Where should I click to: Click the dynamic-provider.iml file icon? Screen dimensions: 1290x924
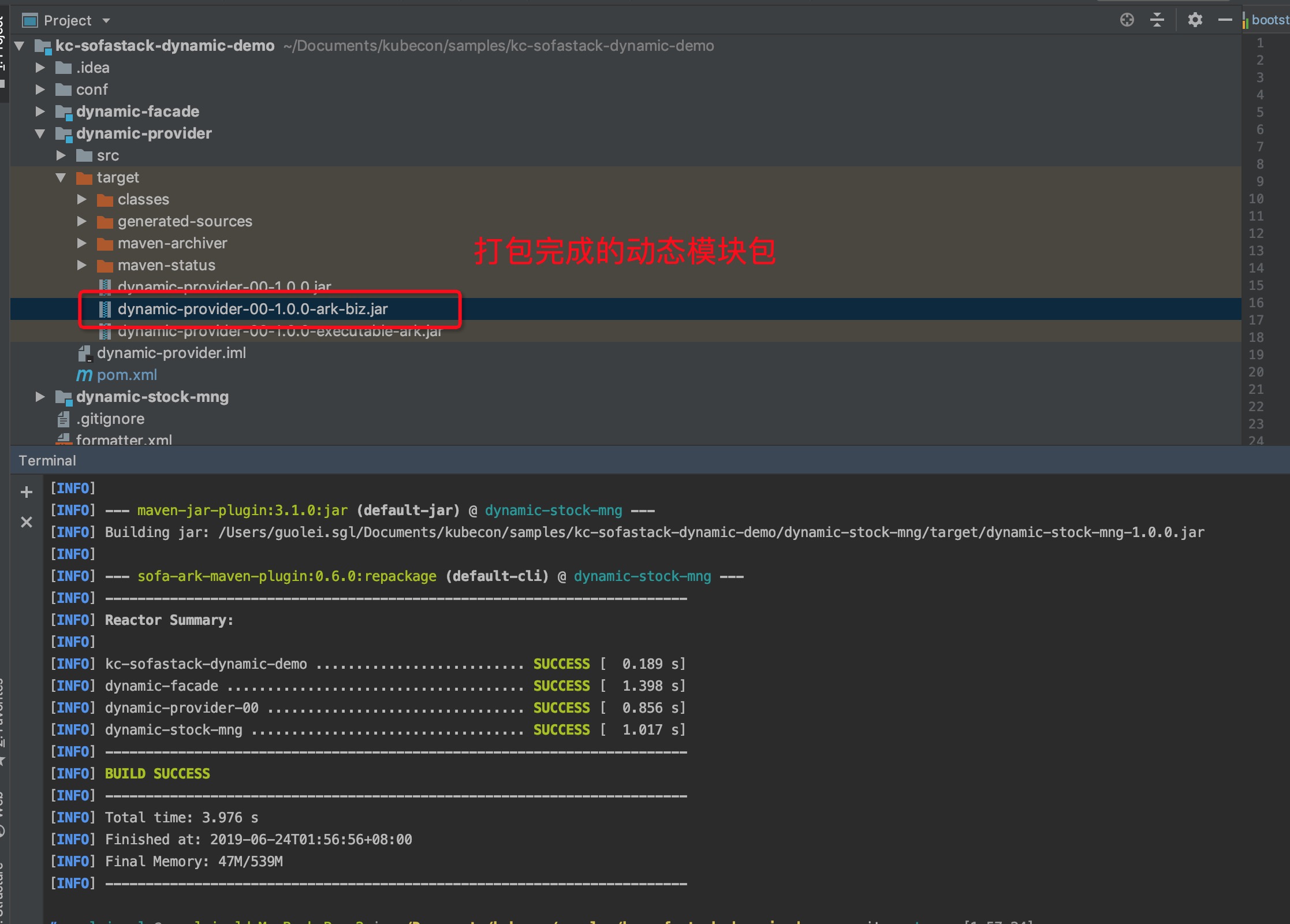(x=85, y=353)
